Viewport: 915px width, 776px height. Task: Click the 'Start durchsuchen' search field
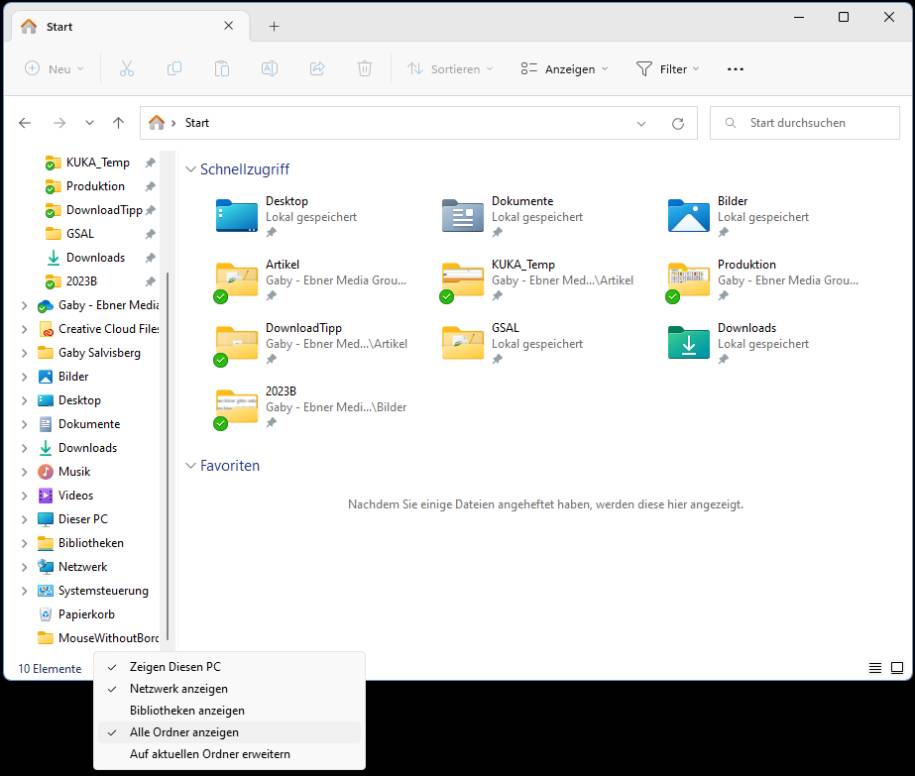coord(804,122)
